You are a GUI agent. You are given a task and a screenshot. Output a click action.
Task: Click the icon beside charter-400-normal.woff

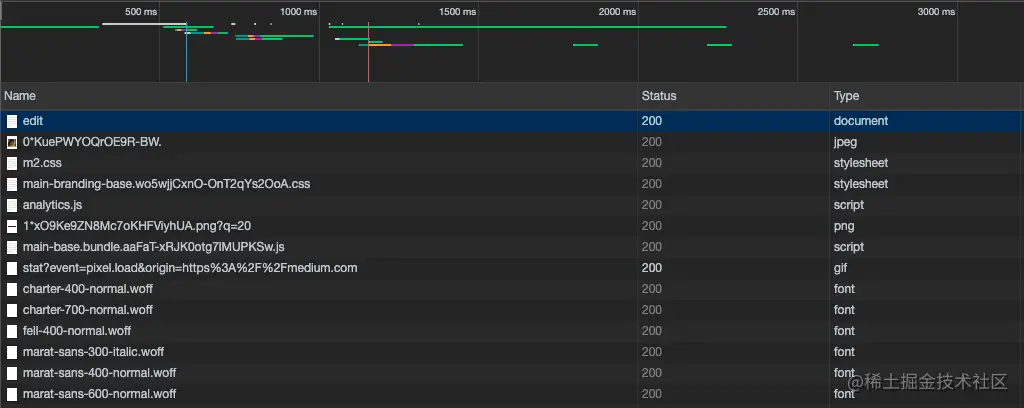click(12, 289)
